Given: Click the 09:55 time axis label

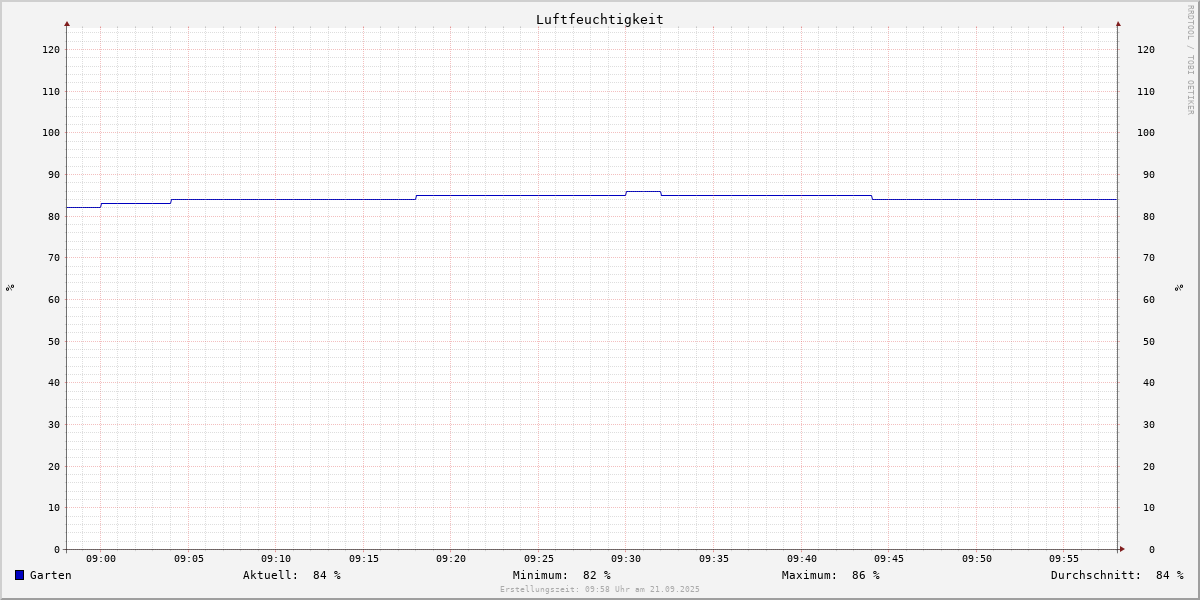Looking at the screenshot, I should coord(1064,559).
